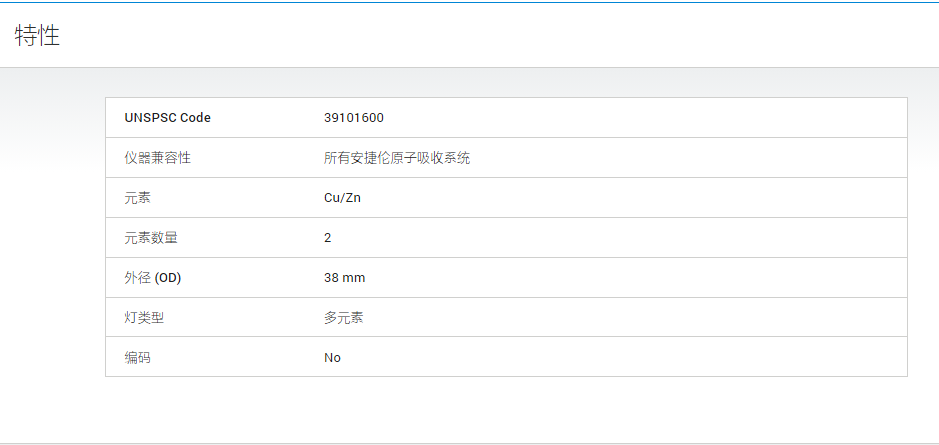Screen dimensions: 939x445
Task: Click the 外径 (OD) label
Action: [153, 278]
